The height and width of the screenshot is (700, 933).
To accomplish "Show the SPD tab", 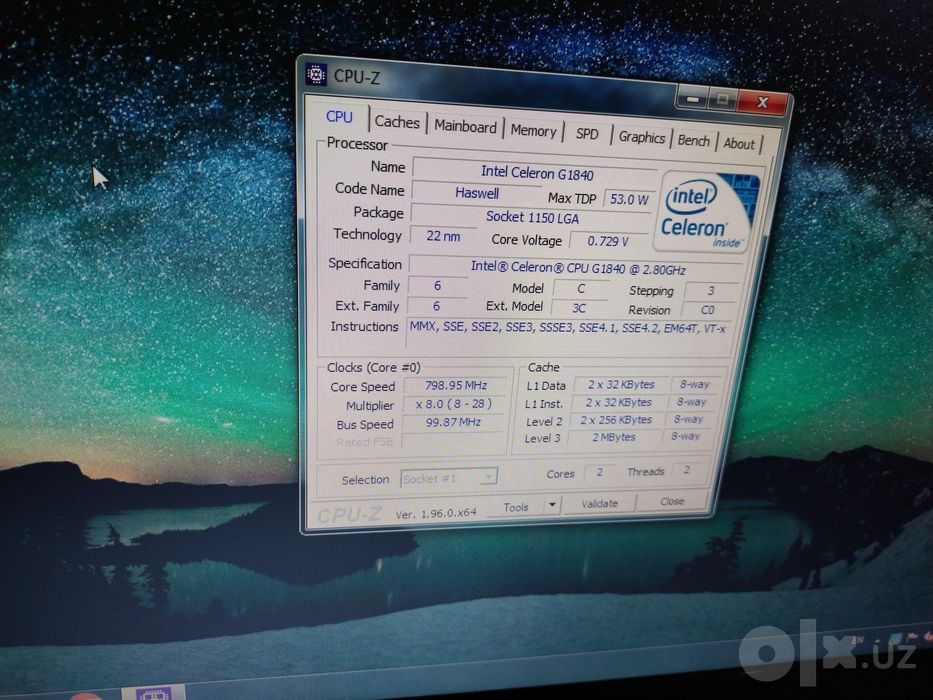I will coord(587,135).
